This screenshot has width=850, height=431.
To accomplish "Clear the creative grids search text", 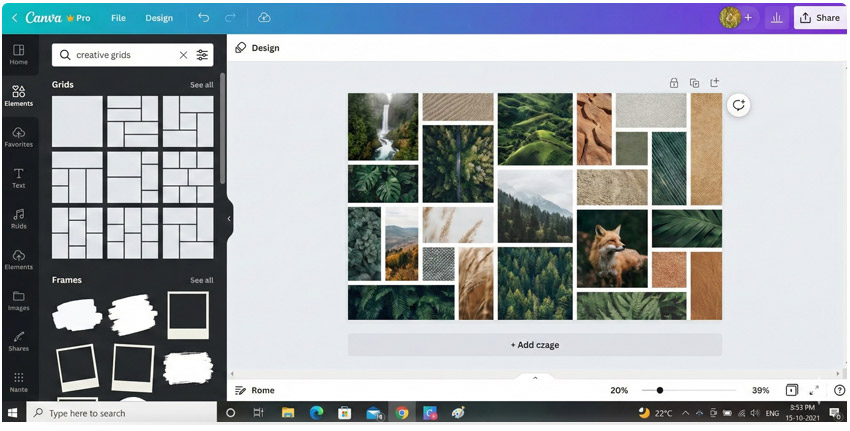I will tap(183, 55).
